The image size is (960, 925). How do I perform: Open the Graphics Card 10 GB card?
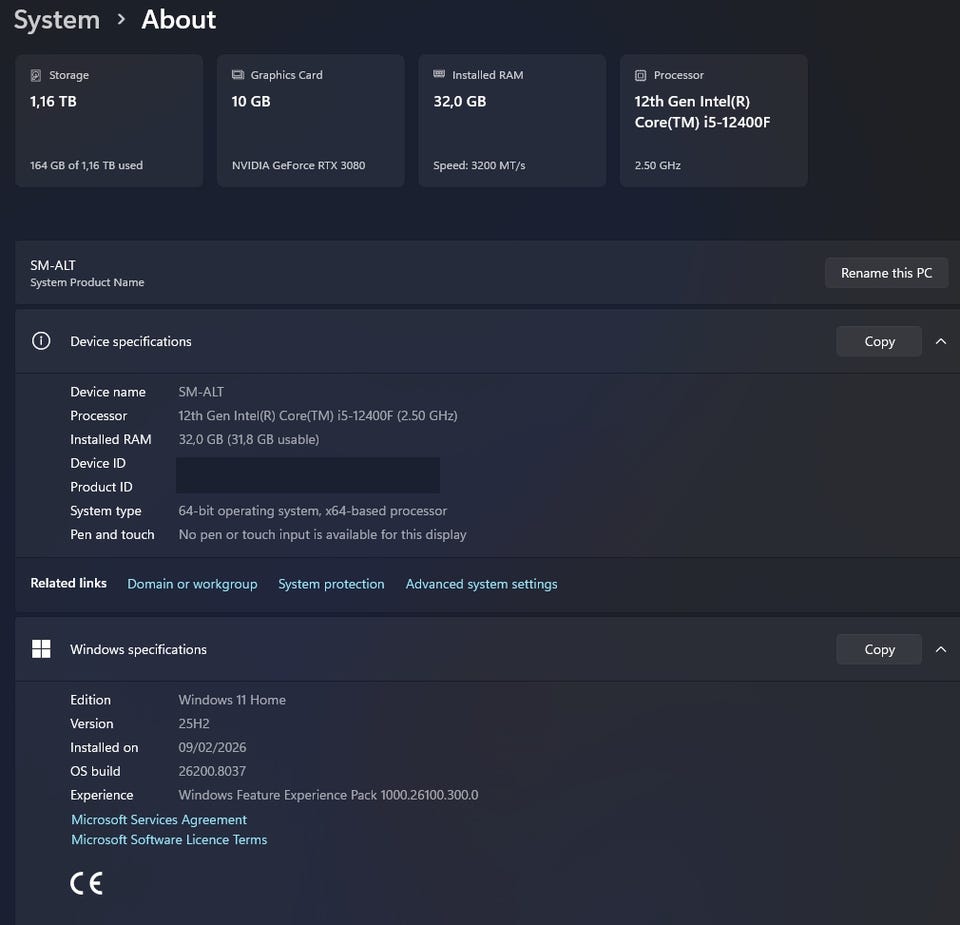point(310,121)
